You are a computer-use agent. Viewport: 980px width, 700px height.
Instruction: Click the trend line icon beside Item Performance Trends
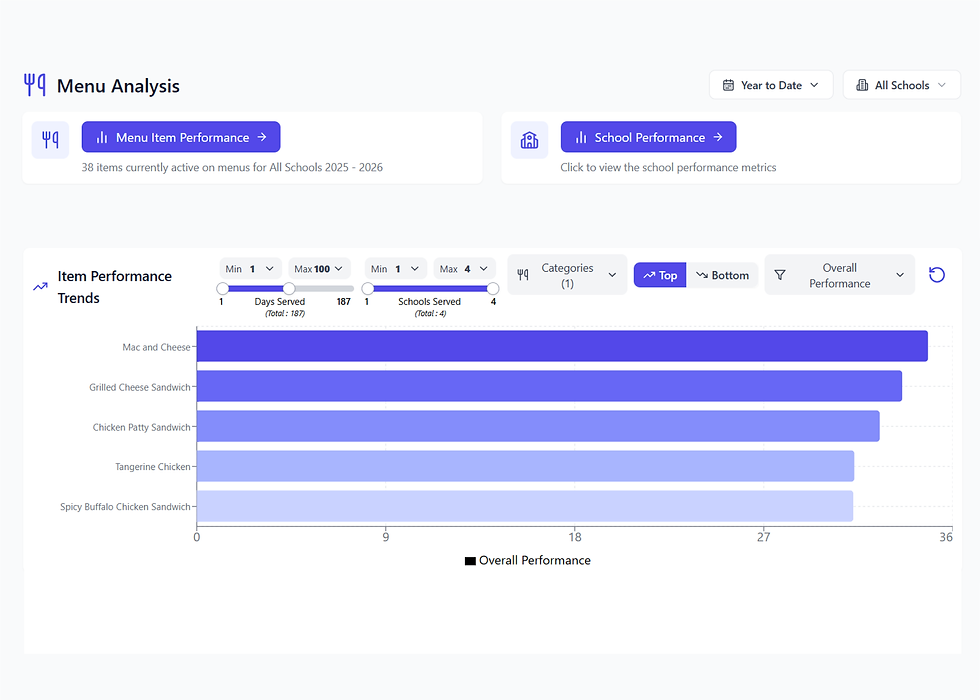[40, 287]
